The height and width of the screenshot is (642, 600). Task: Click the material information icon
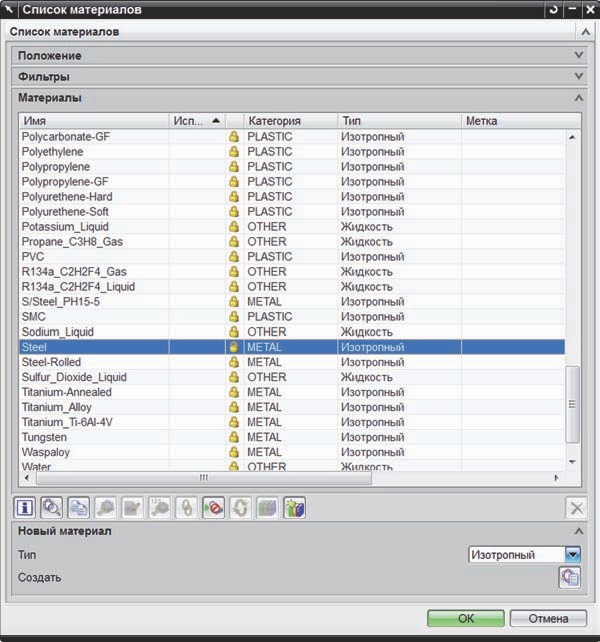[25, 508]
